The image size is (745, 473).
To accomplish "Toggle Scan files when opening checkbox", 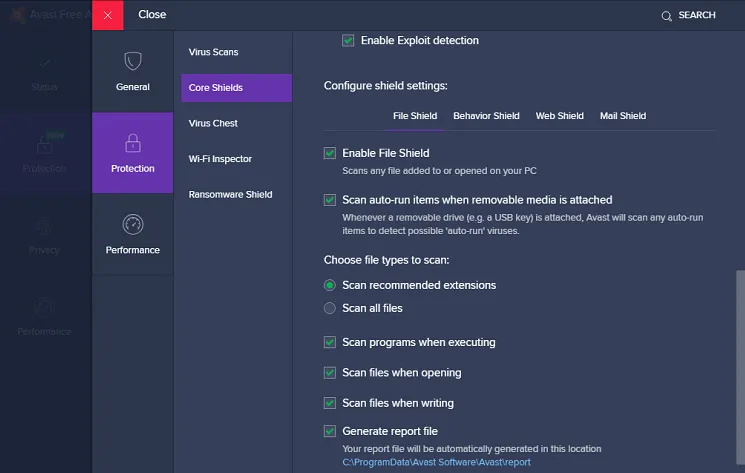I will [330, 373].
